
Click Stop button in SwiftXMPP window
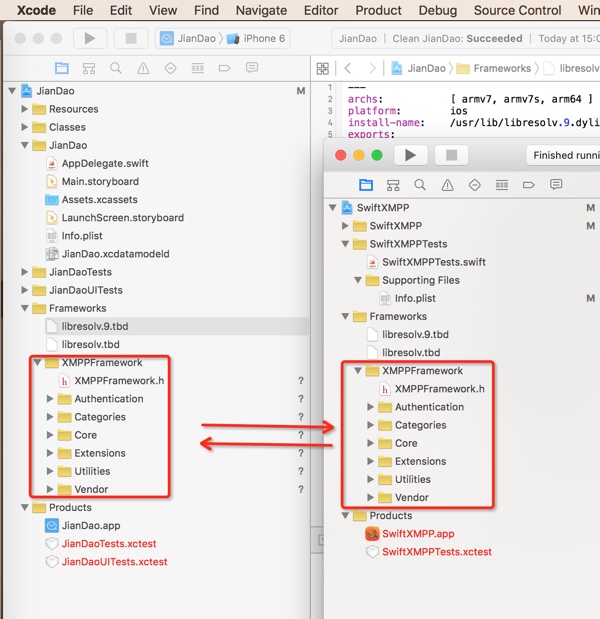pos(452,155)
